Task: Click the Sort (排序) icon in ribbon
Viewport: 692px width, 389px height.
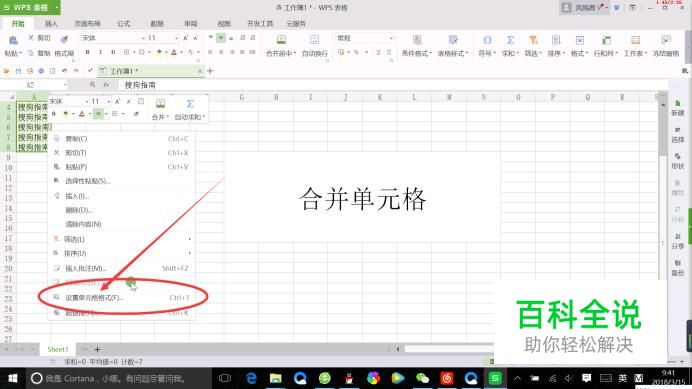Action: [556, 40]
